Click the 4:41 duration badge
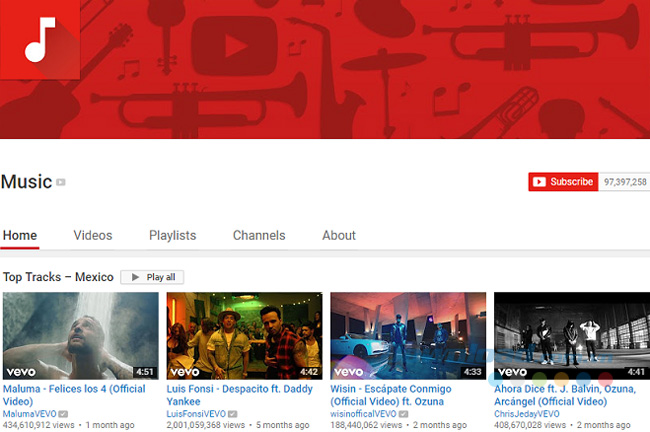This screenshot has width=650, height=432. 636,372
